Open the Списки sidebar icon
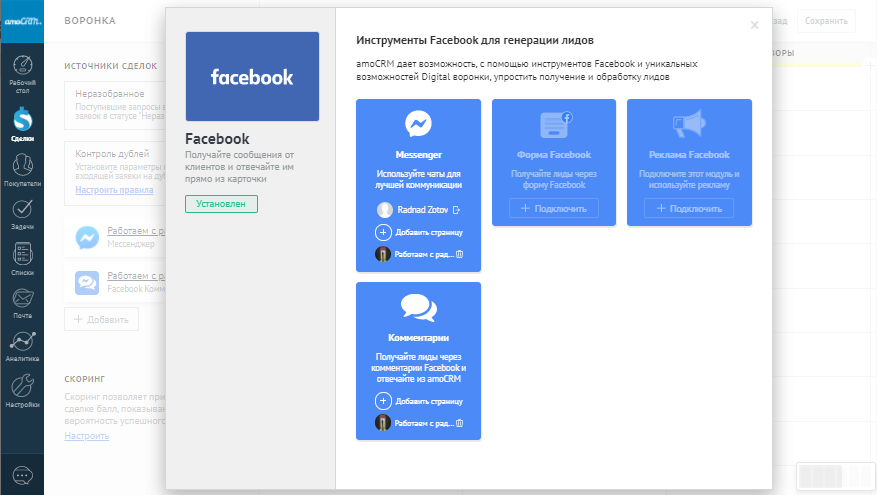This screenshot has width=877, height=495. coord(22,254)
